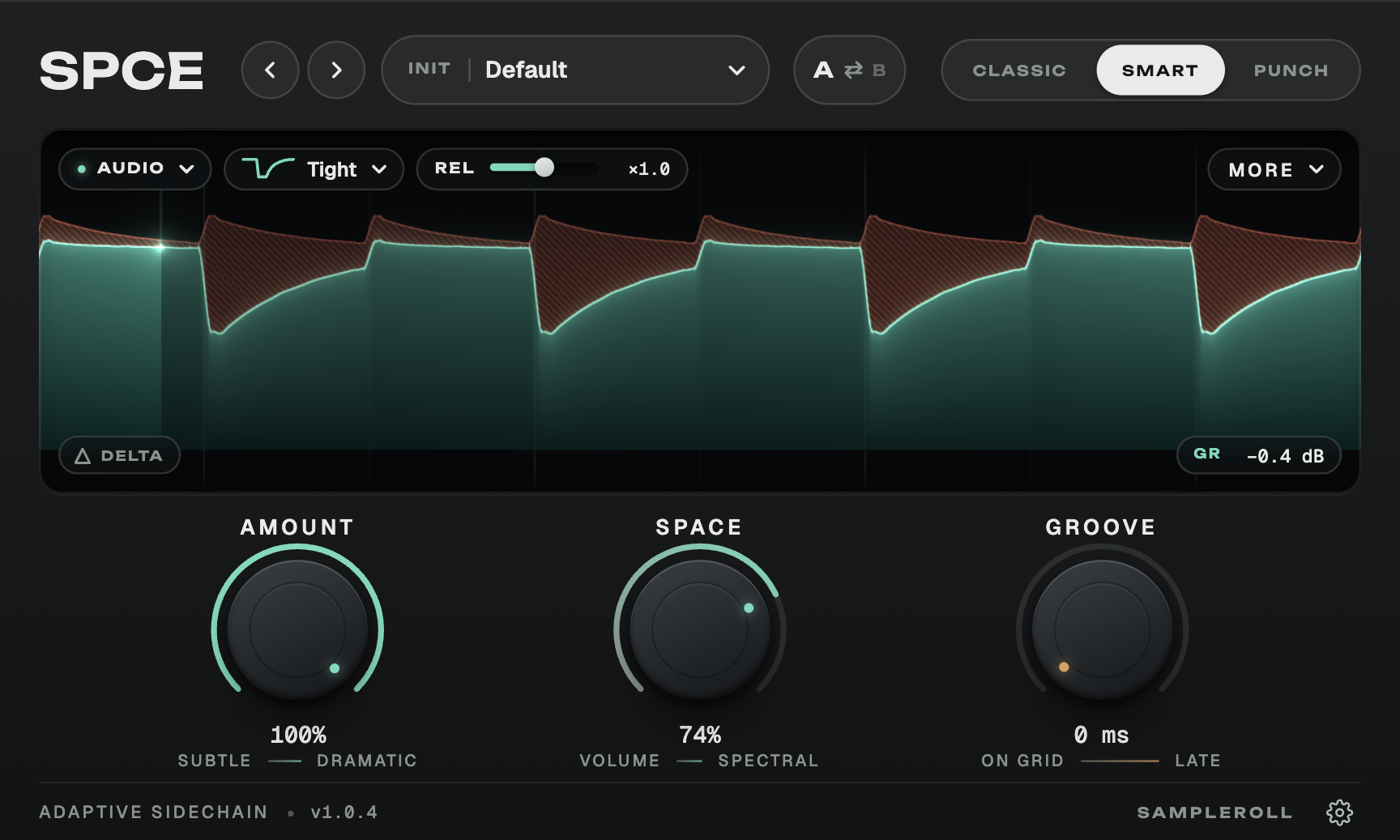Viewport: 1400px width, 840px height.
Task: Click the SPCE logo
Action: point(122,70)
